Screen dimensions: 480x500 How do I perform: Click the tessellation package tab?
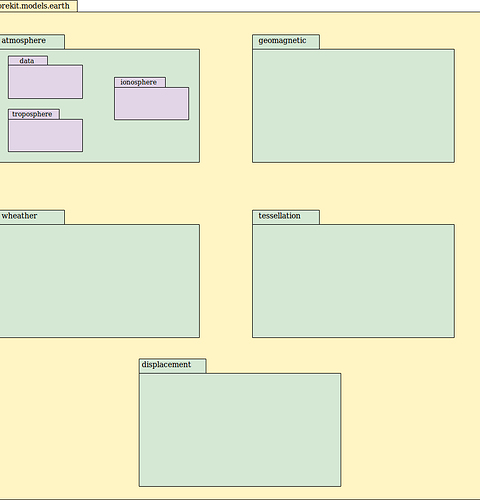click(x=286, y=217)
